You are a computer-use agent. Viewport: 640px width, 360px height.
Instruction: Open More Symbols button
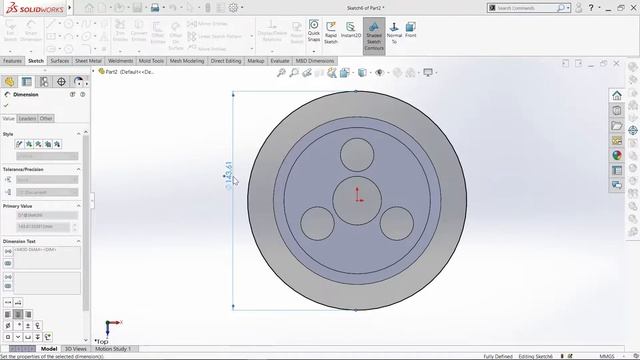[48, 337]
